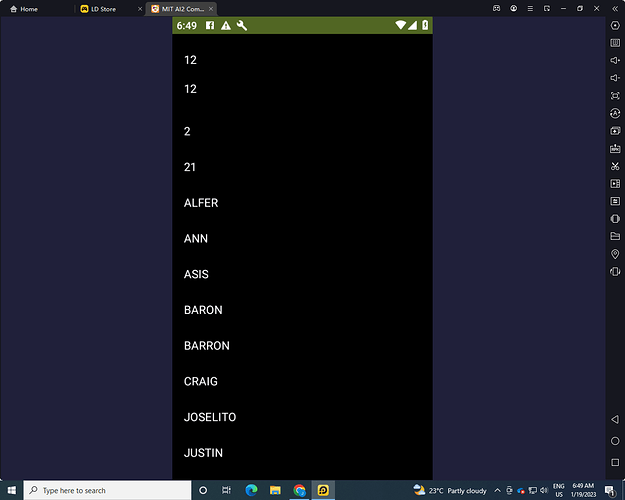Open the LDPlayer settings gear icon
Image resolution: width=625 pixels, height=500 pixels.
[x=615, y=26]
